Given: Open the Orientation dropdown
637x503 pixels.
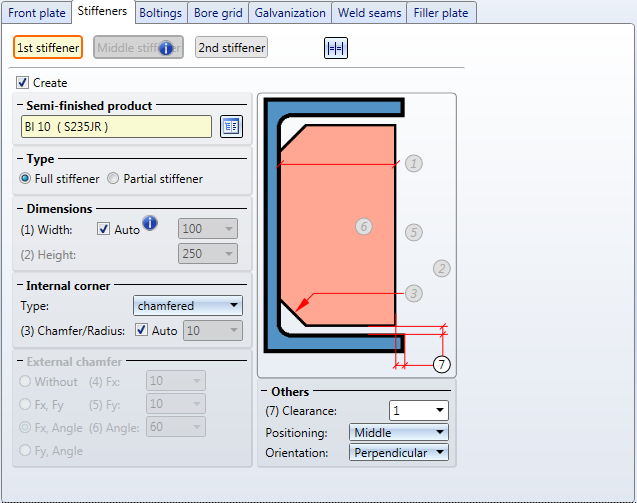Looking at the screenshot, I should (x=399, y=452).
